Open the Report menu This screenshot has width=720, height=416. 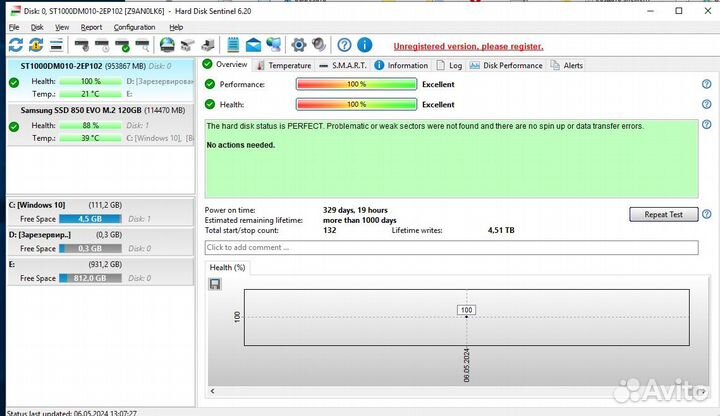(91, 27)
